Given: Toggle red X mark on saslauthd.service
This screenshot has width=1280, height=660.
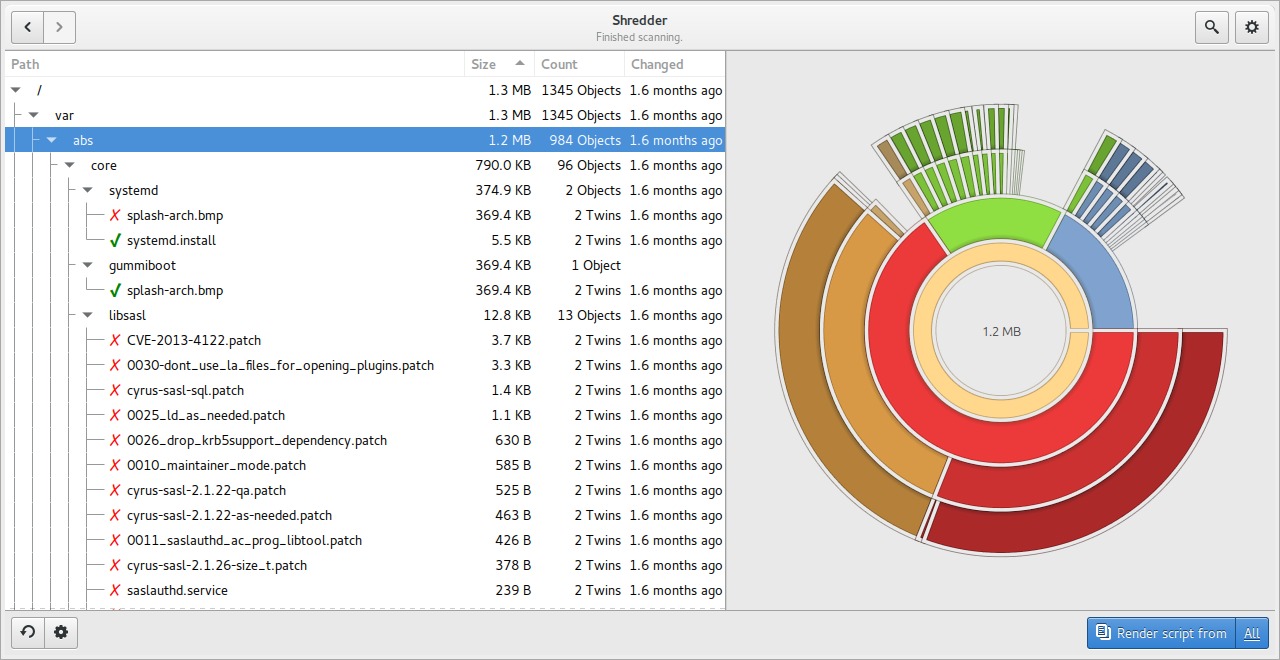Looking at the screenshot, I should point(116,590).
